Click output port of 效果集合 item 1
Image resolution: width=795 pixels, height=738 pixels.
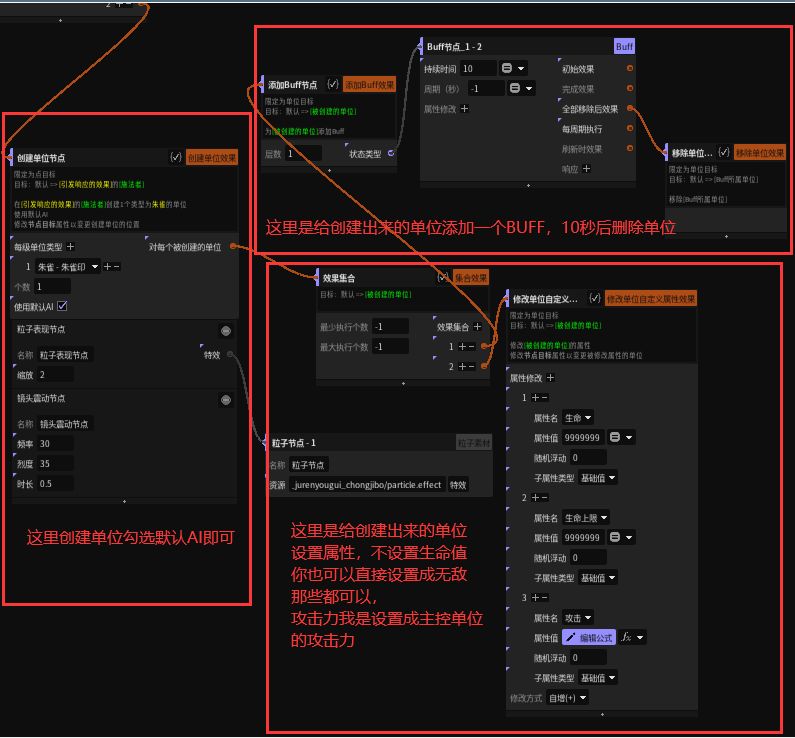coord(484,346)
